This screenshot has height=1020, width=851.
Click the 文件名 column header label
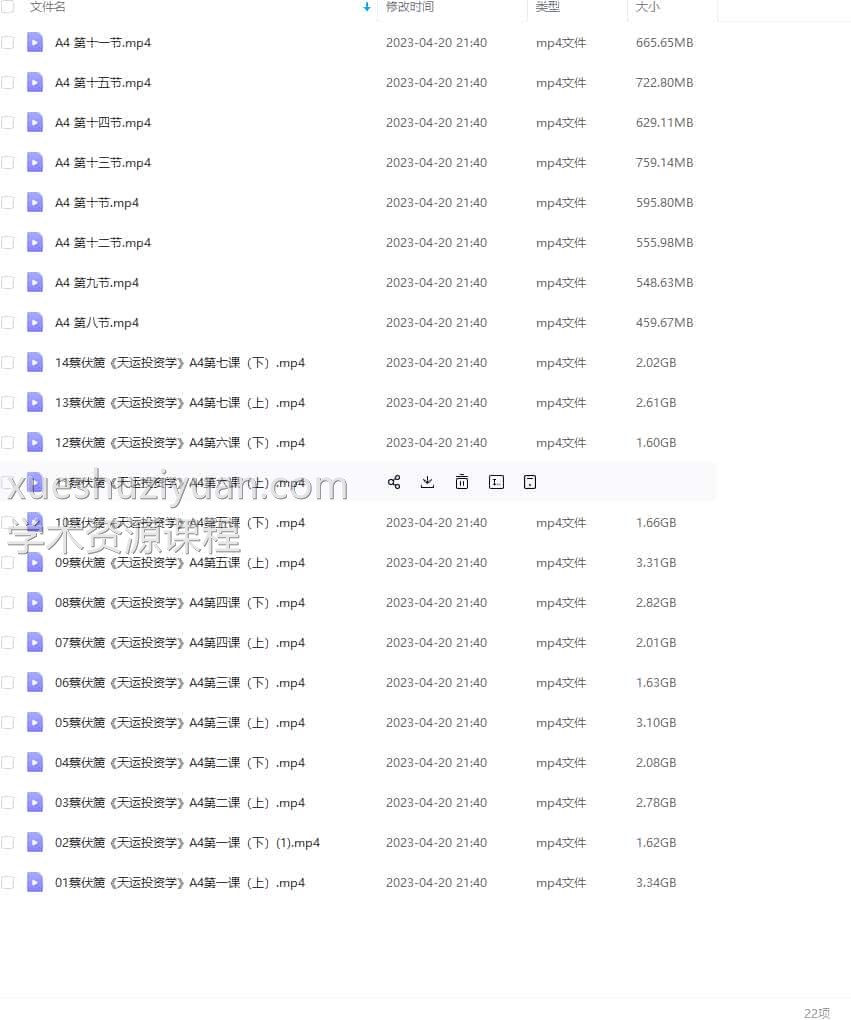tap(48, 7)
